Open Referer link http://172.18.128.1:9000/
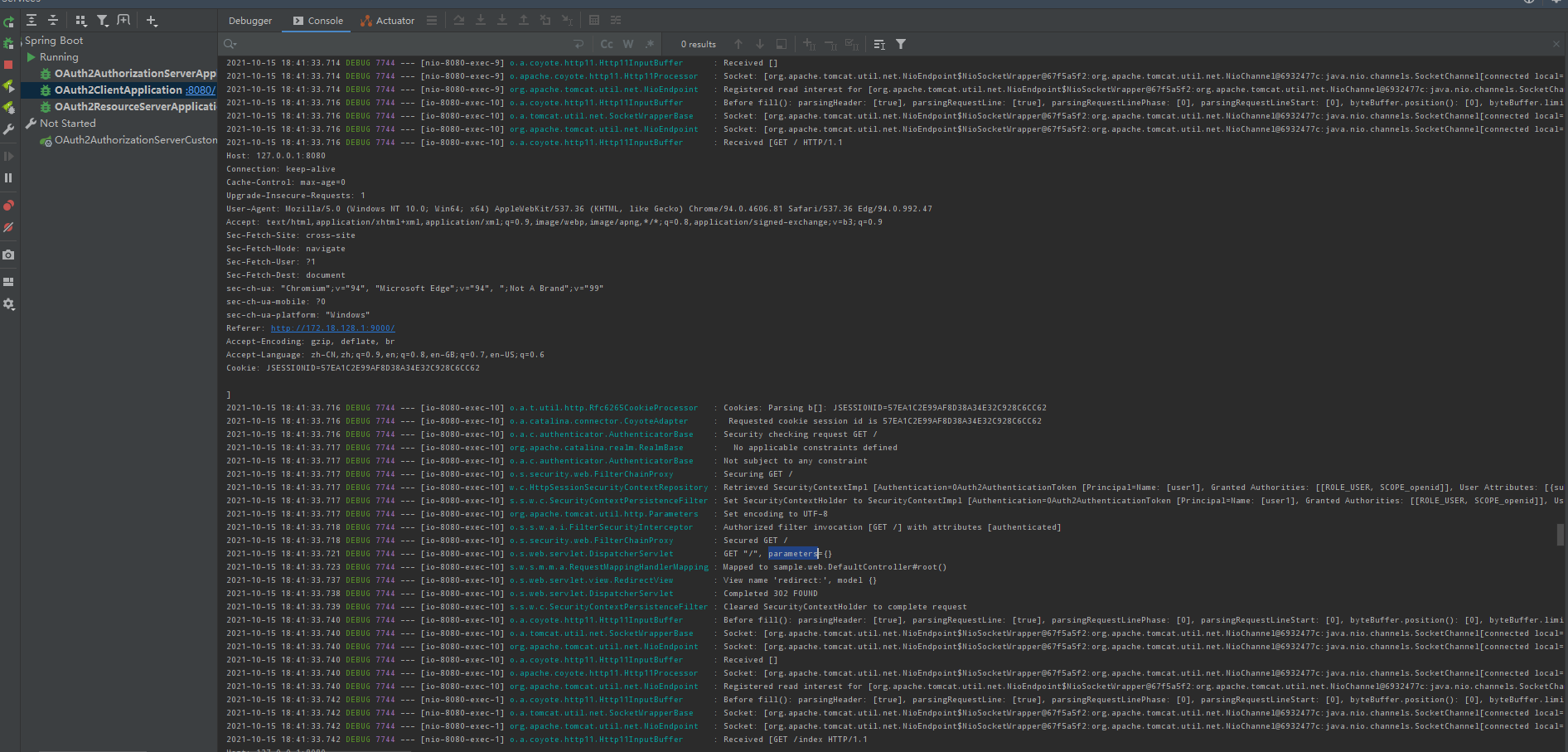This screenshot has height=752, width=1568. pyautogui.click(x=332, y=328)
